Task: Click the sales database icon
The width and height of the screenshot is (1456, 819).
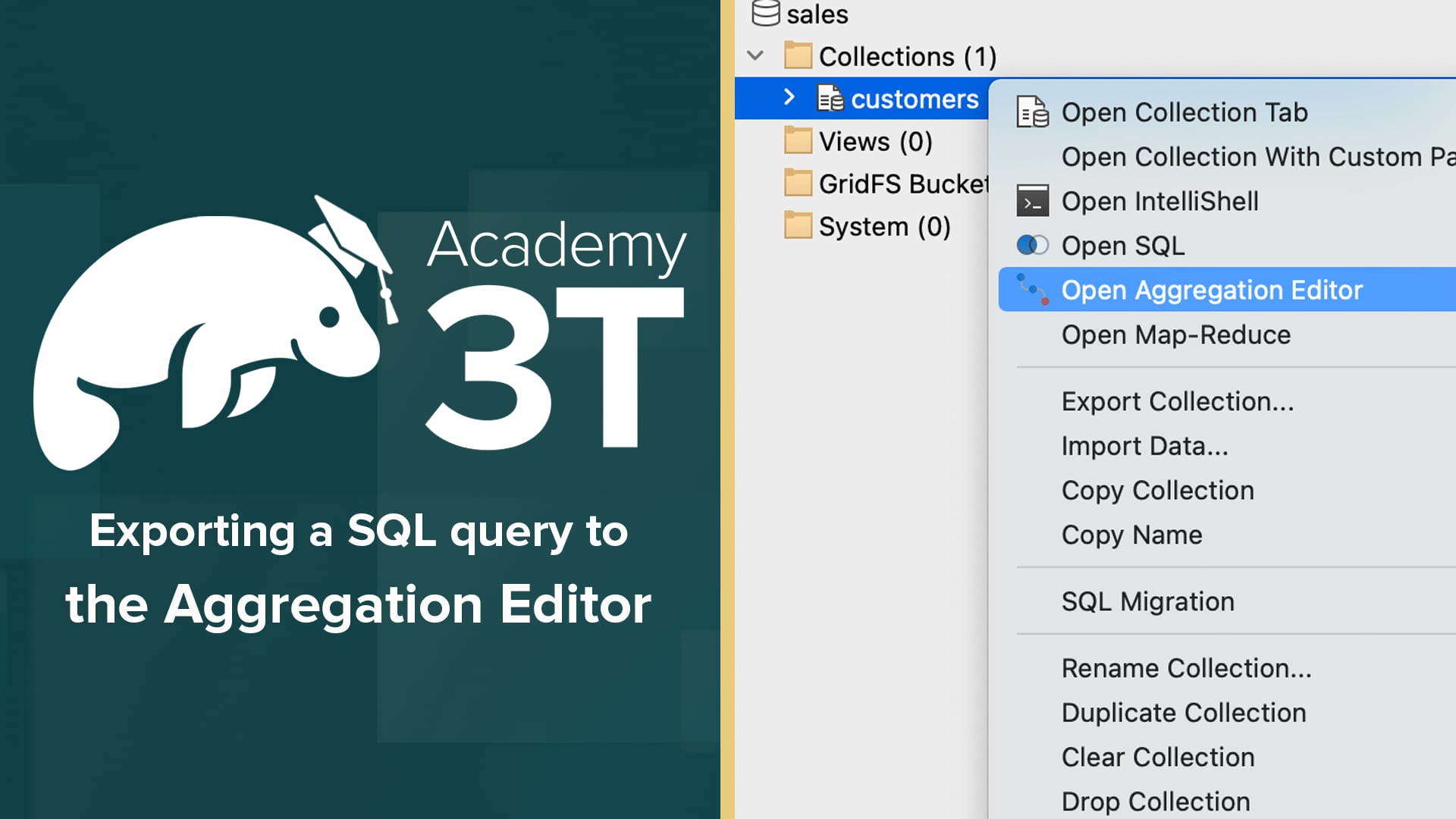Action: [765, 12]
